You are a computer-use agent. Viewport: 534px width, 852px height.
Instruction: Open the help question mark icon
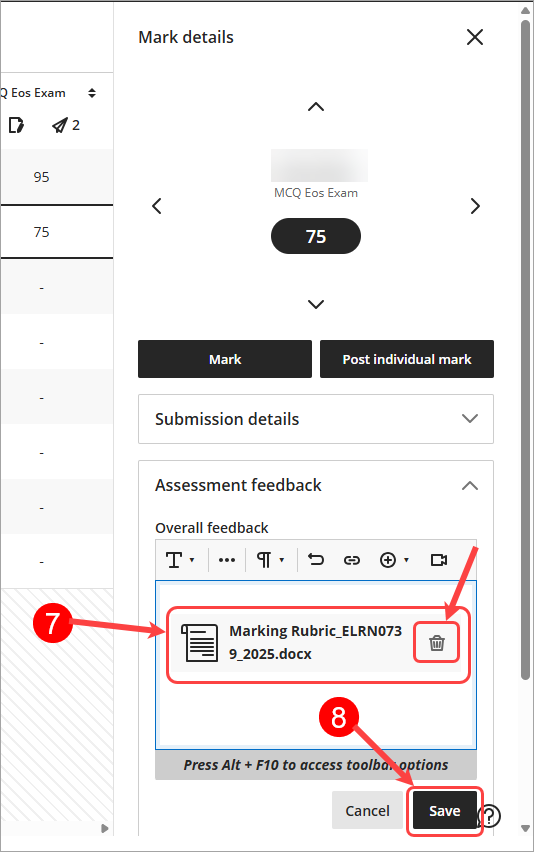pyautogui.click(x=489, y=816)
